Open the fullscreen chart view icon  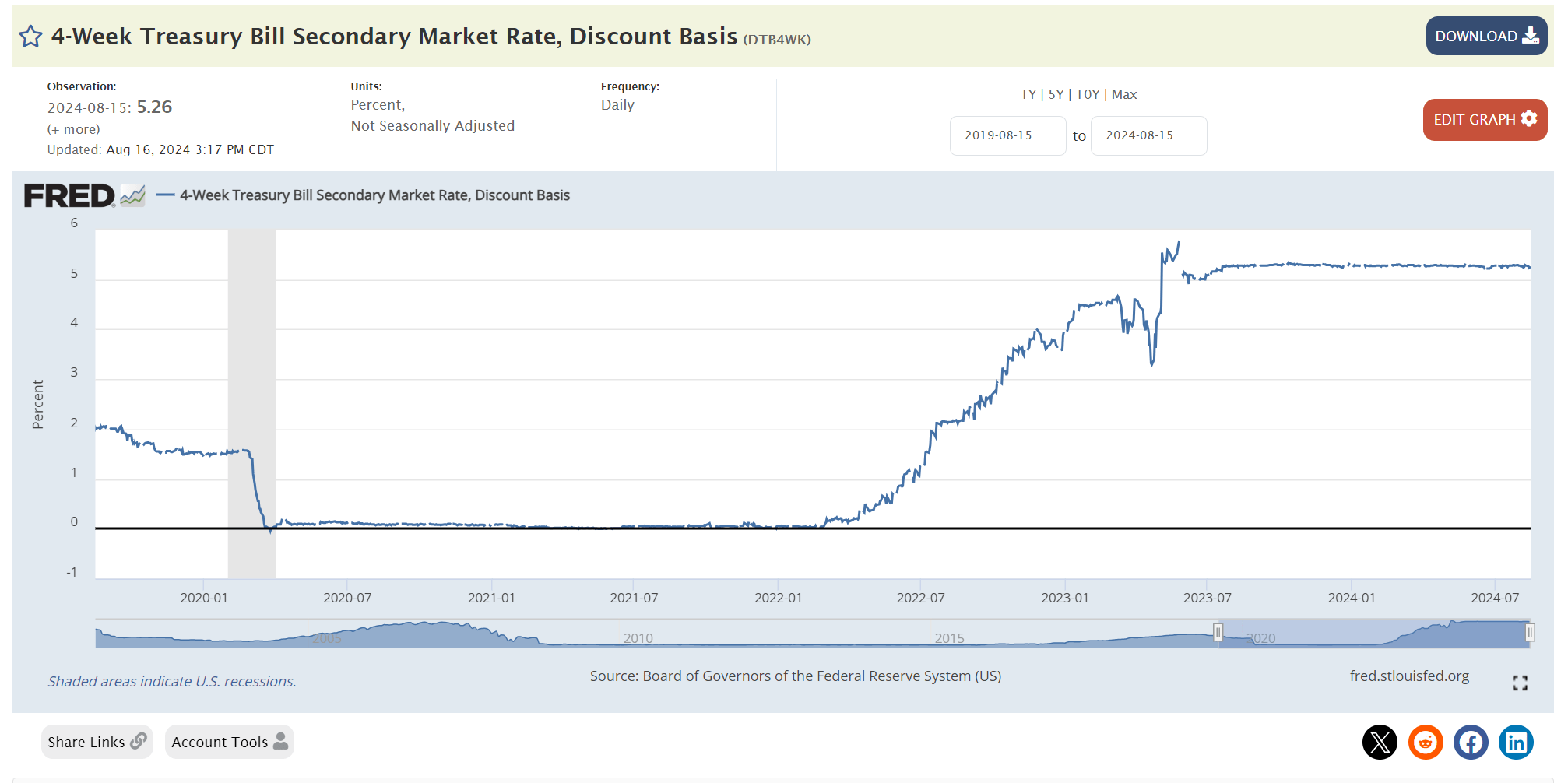click(x=1520, y=683)
